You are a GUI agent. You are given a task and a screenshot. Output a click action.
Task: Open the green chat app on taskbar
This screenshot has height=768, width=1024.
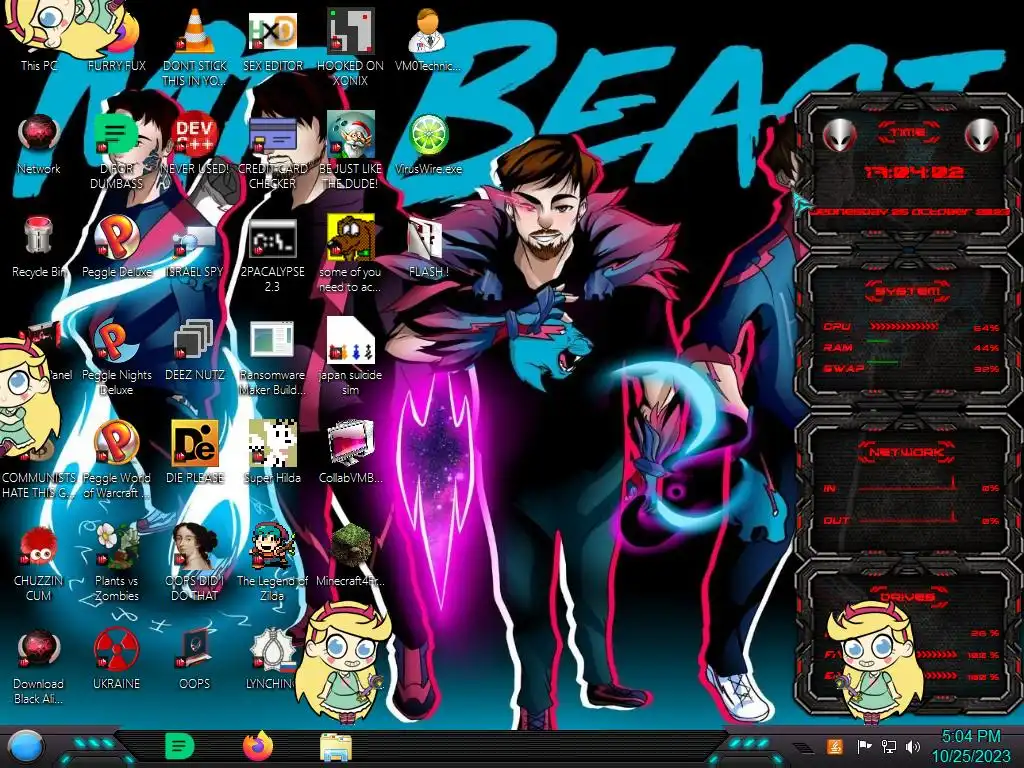[180, 746]
